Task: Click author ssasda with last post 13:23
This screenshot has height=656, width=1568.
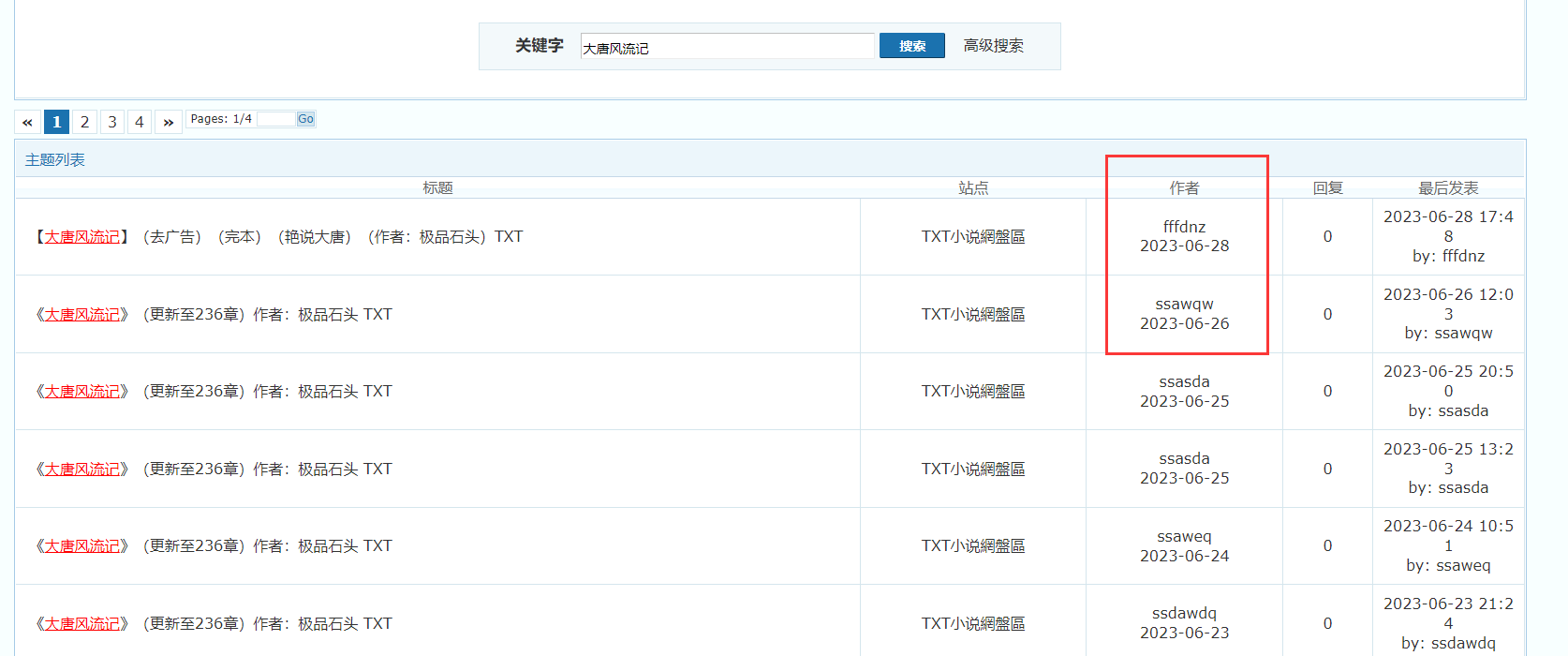Action: click(1184, 458)
